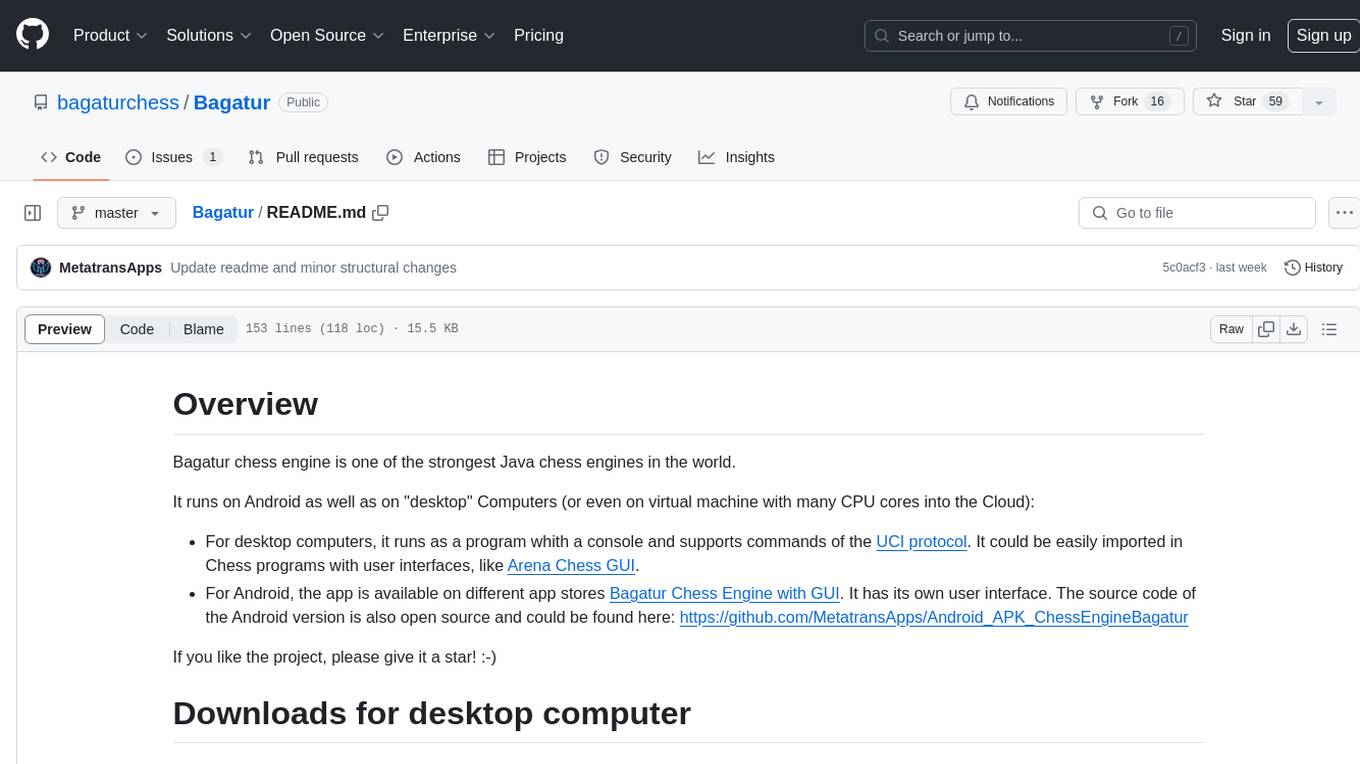Focus the Go to file field
This screenshot has width=1360, height=764.
(x=1197, y=213)
